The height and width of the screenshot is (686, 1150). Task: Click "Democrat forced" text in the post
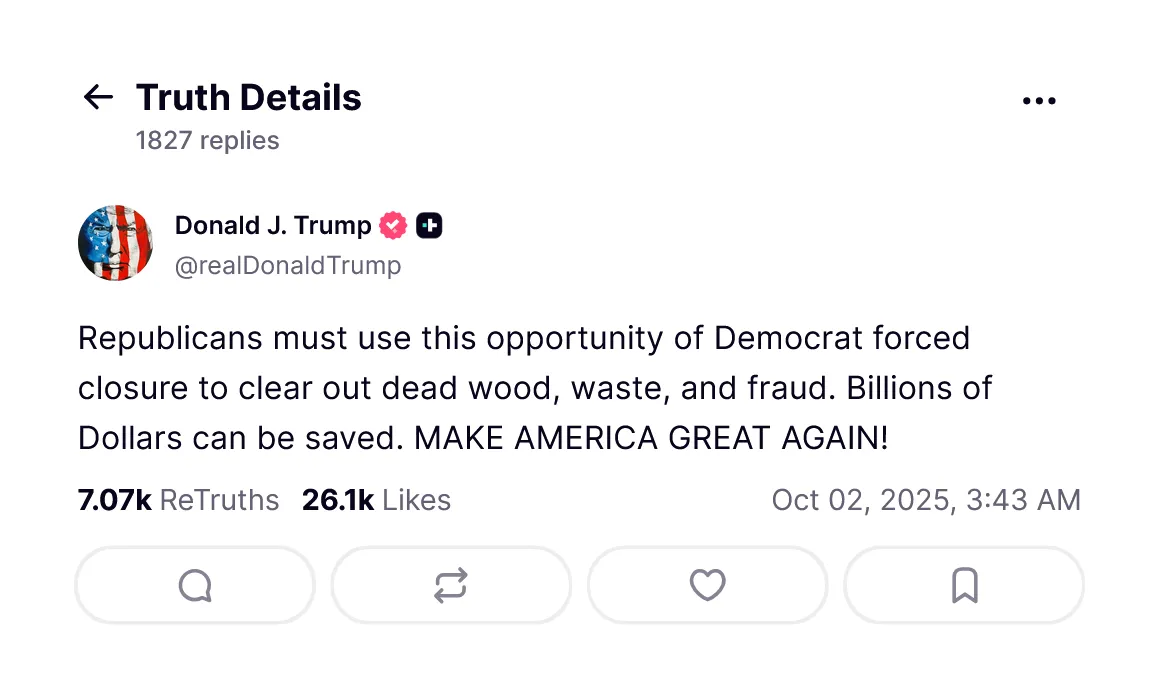point(842,339)
